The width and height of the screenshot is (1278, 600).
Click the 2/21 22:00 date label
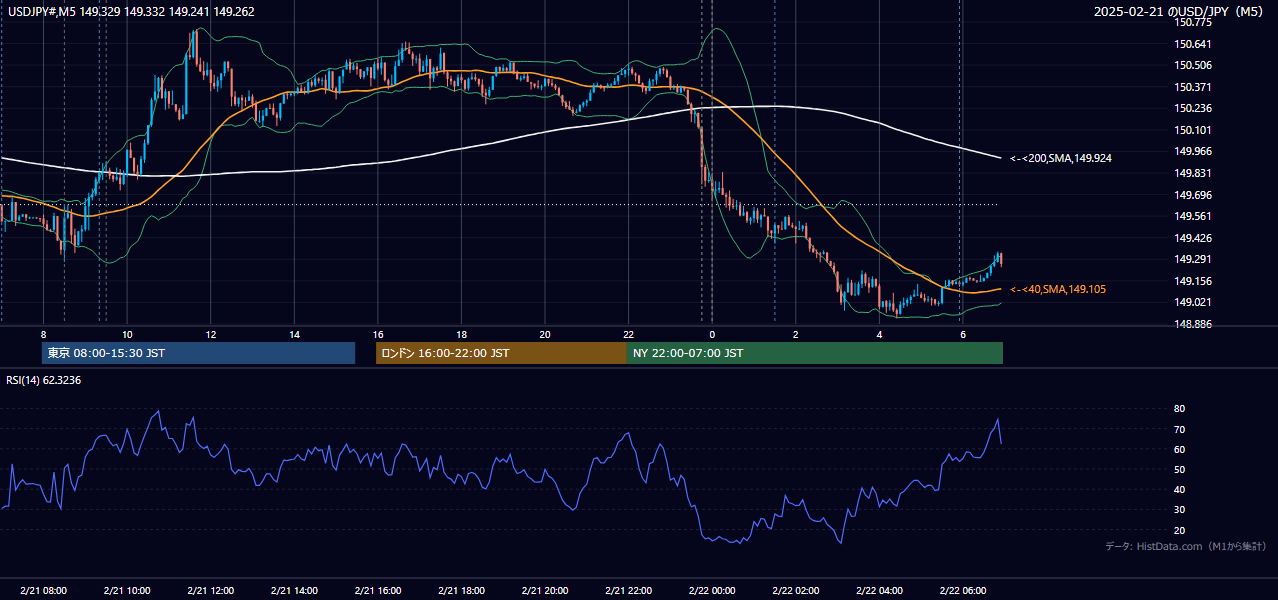pyautogui.click(x=628, y=591)
